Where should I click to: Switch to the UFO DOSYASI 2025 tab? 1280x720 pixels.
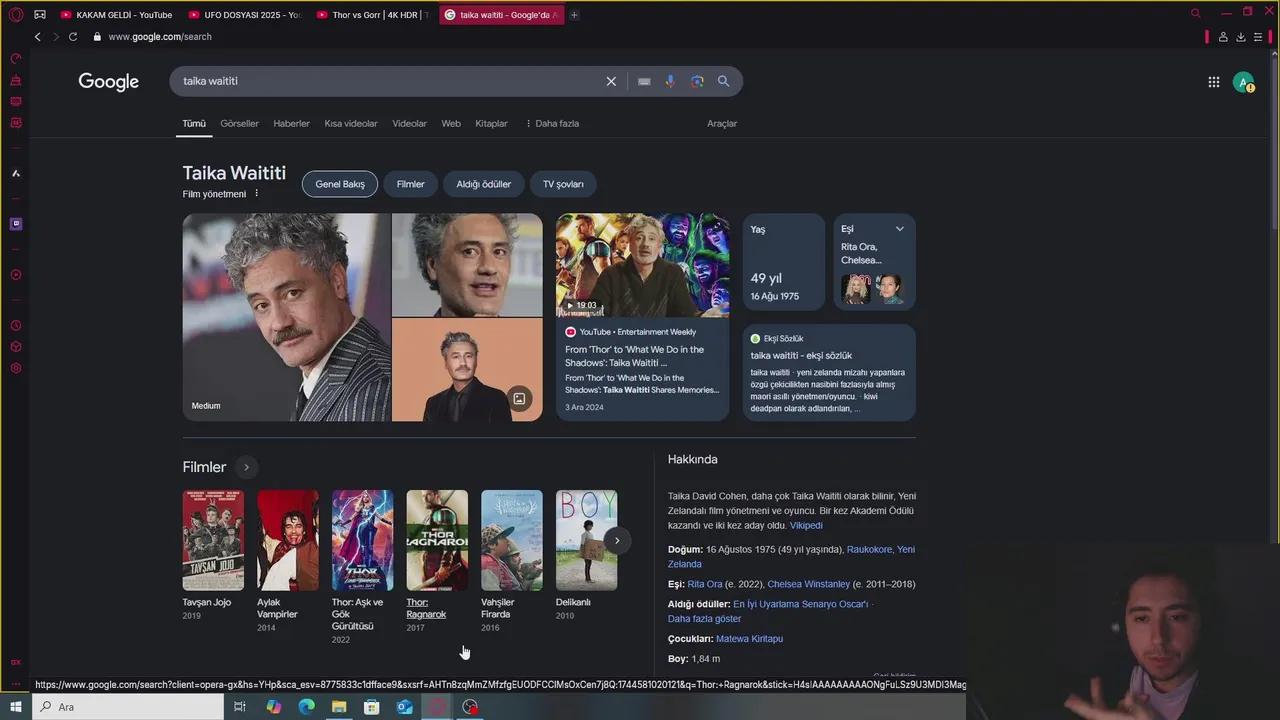pos(244,15)
